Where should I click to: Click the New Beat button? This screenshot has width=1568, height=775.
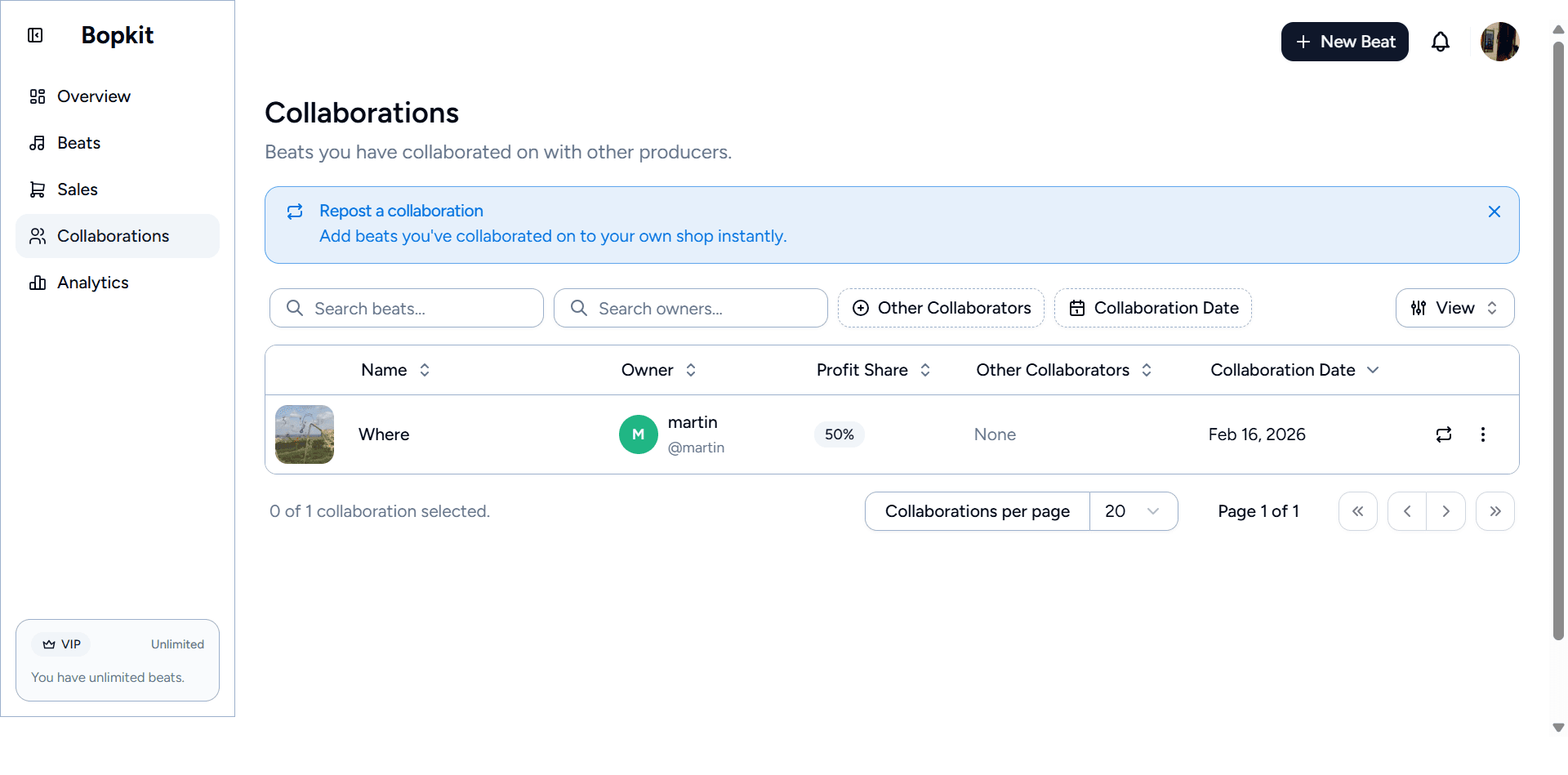(x=1344, y=41)
